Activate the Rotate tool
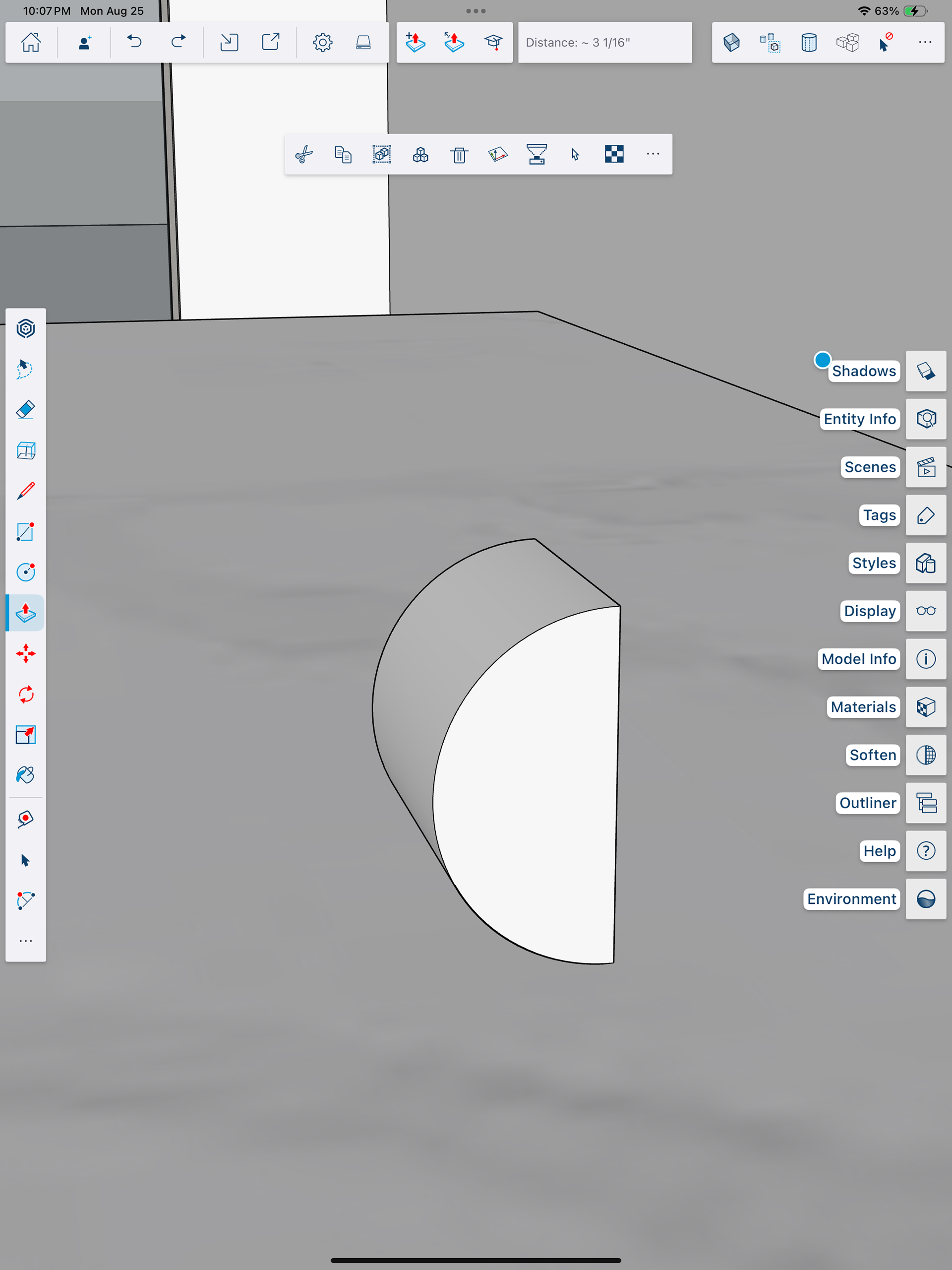952x1270 pixels. (26, 694)
